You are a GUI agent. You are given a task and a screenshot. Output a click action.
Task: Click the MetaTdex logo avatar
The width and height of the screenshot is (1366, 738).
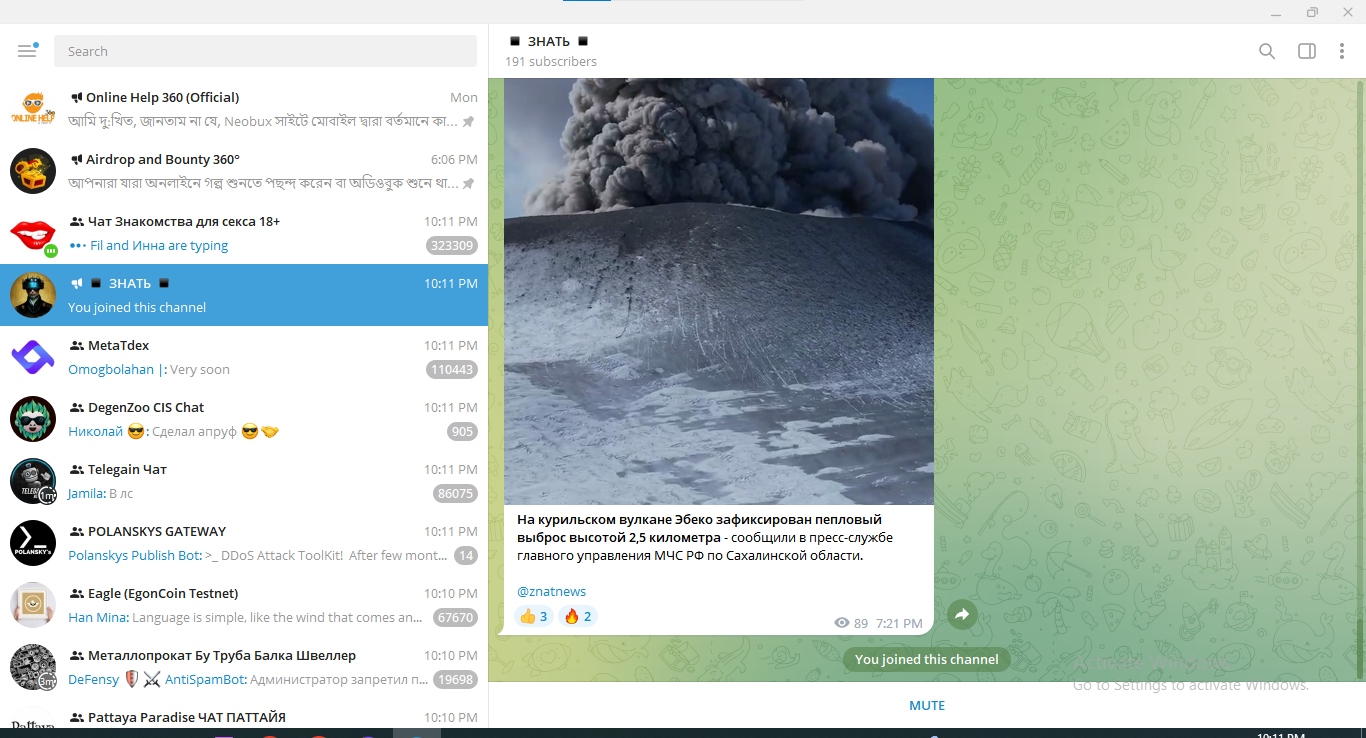pos(33,357)
